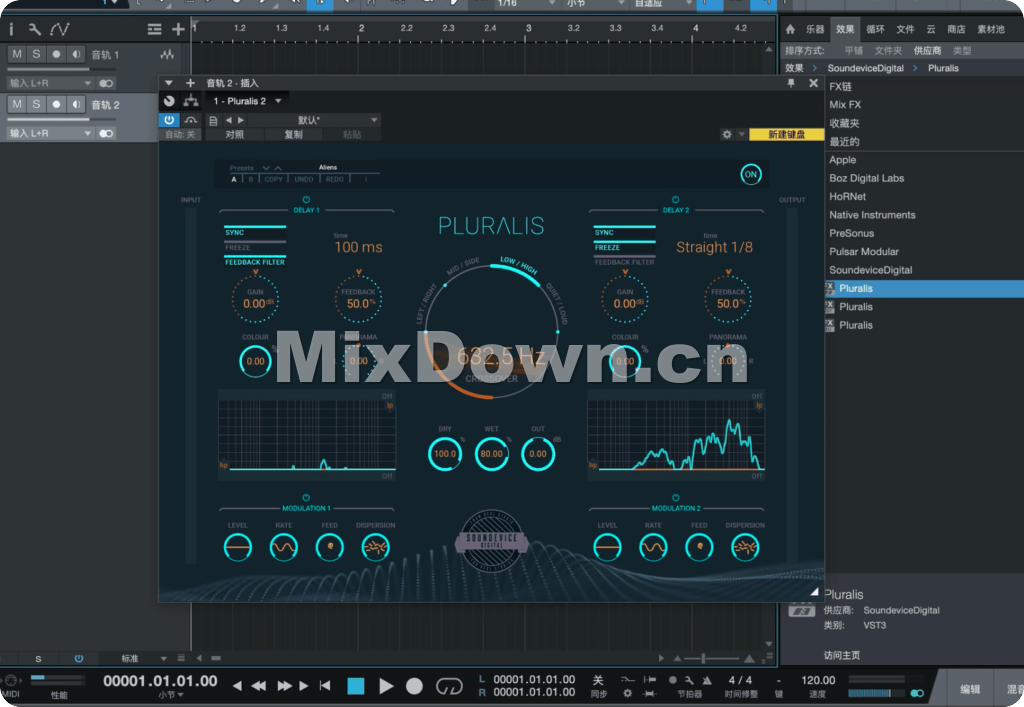The height and width of the screenshot is (707, 1024).
Task: Switch to 文件 browser tab
Action: point(905,29)
